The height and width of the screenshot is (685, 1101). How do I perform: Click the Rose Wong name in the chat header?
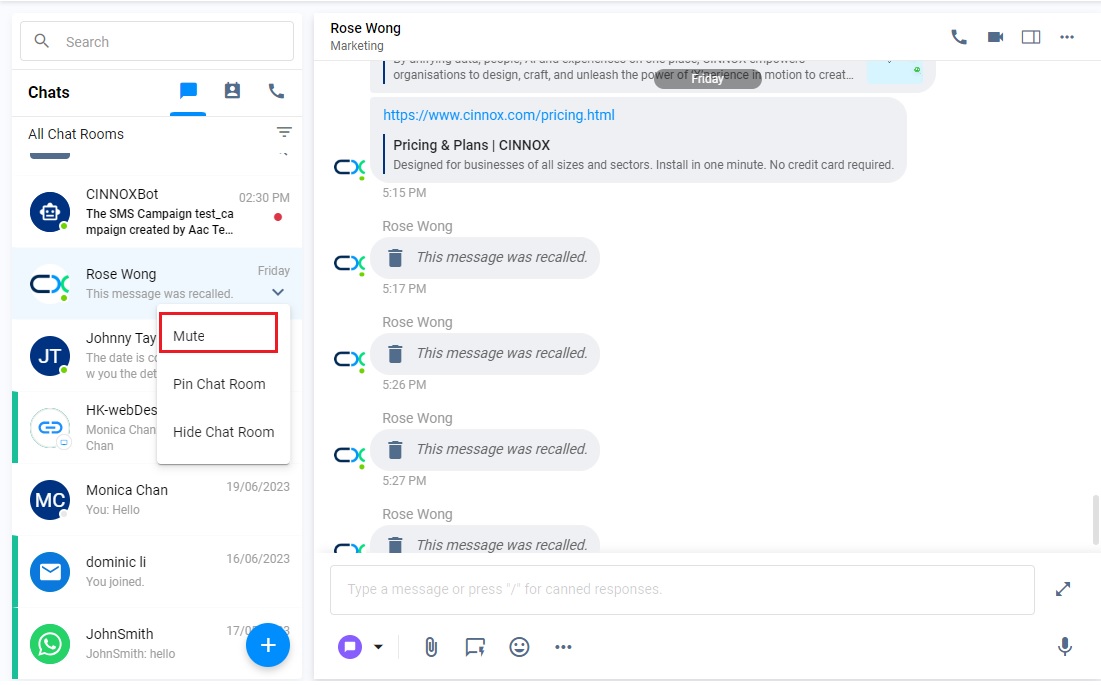(x=365, y=28)
